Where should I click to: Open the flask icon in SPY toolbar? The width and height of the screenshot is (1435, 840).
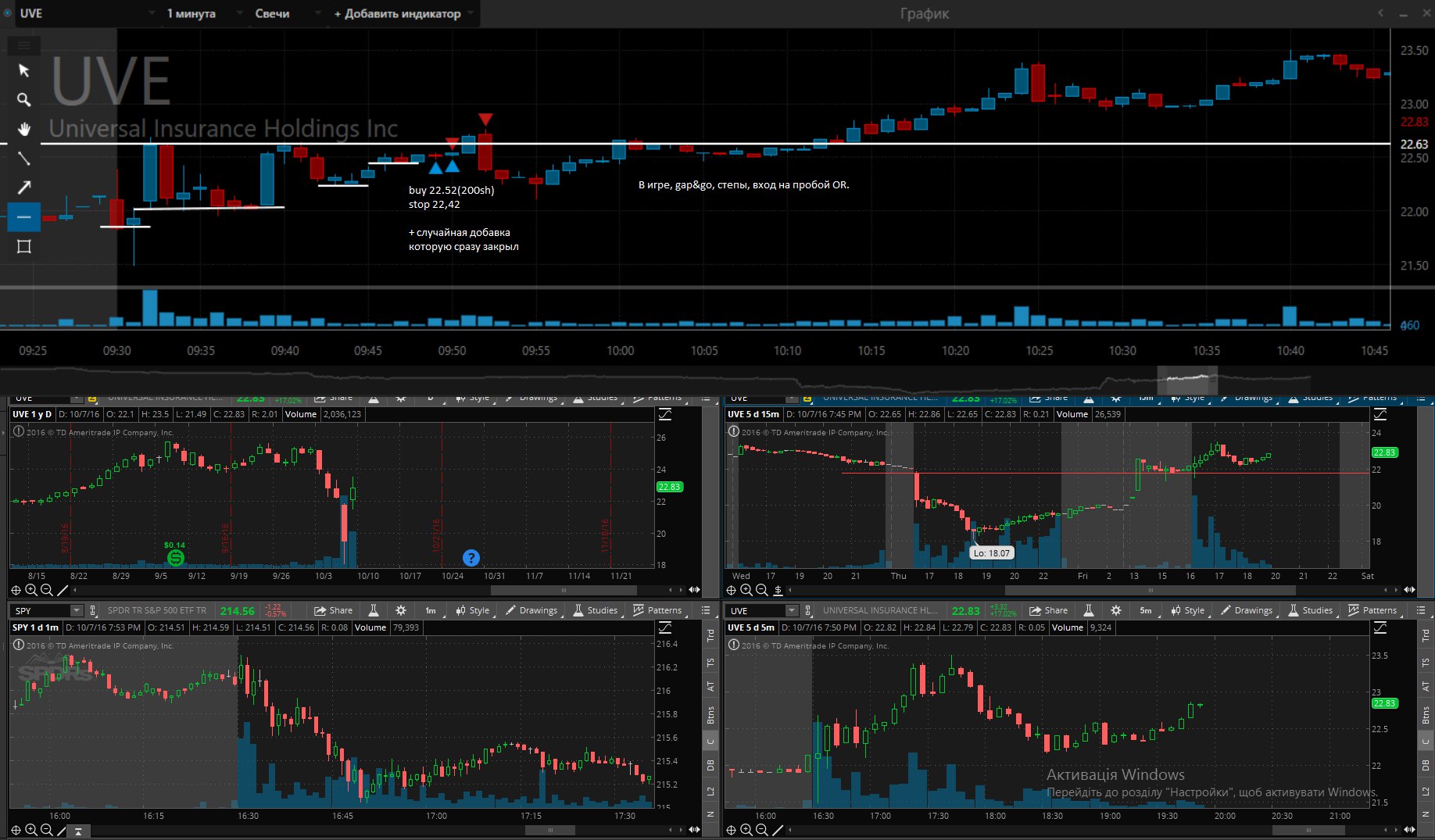coord(374,610)
